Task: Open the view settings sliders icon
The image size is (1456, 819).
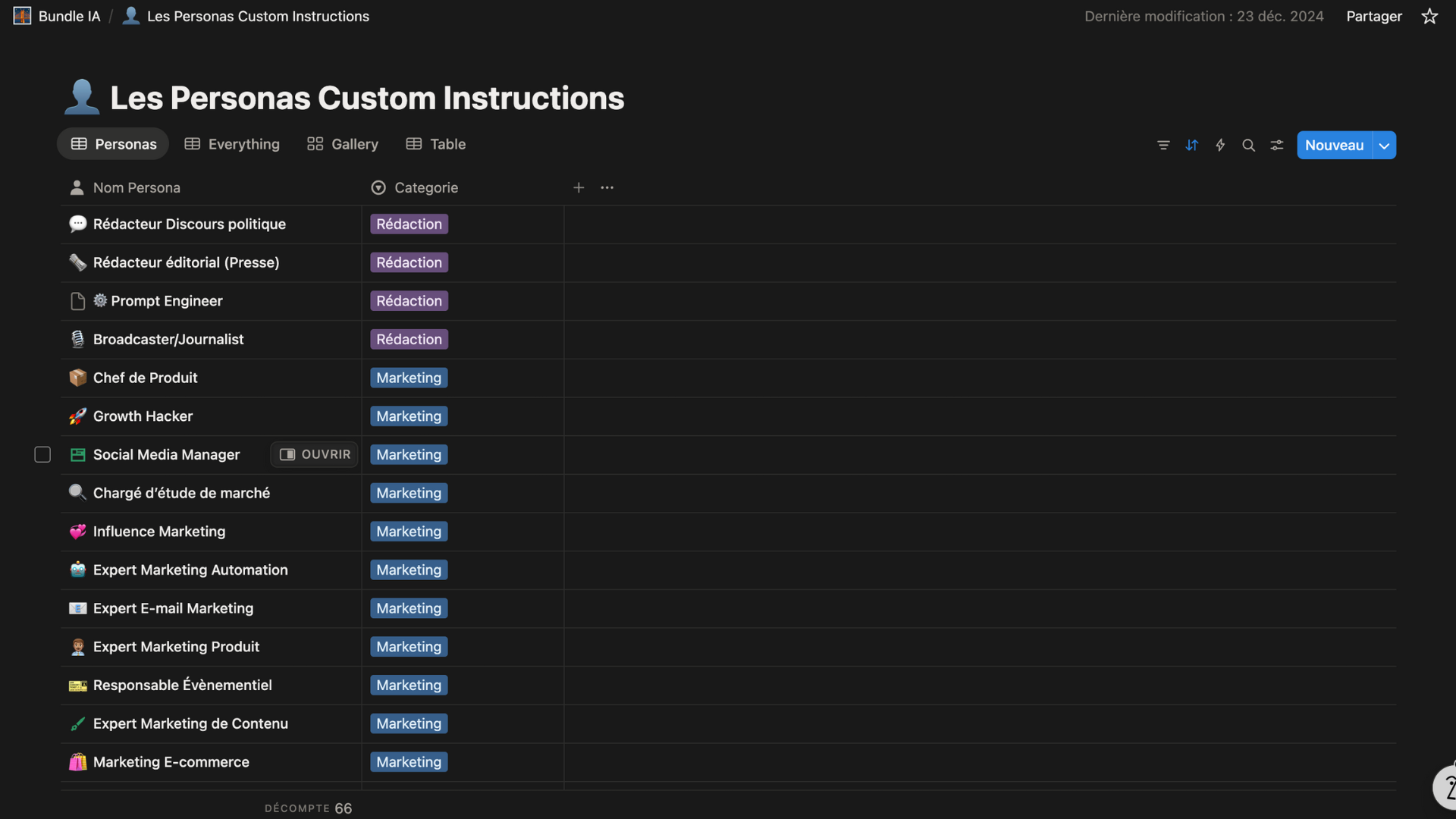Action: (x=1277, y=145)
